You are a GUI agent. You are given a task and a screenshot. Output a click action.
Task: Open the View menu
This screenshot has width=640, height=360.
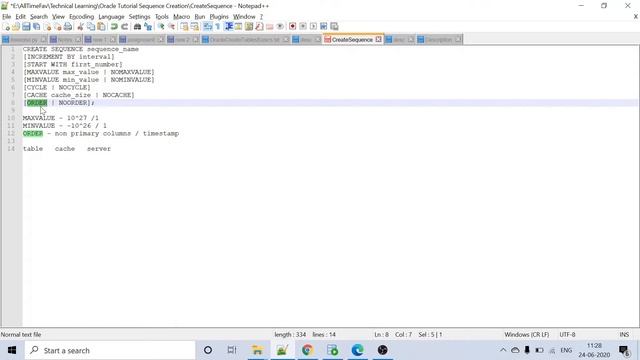pos(58,17)
